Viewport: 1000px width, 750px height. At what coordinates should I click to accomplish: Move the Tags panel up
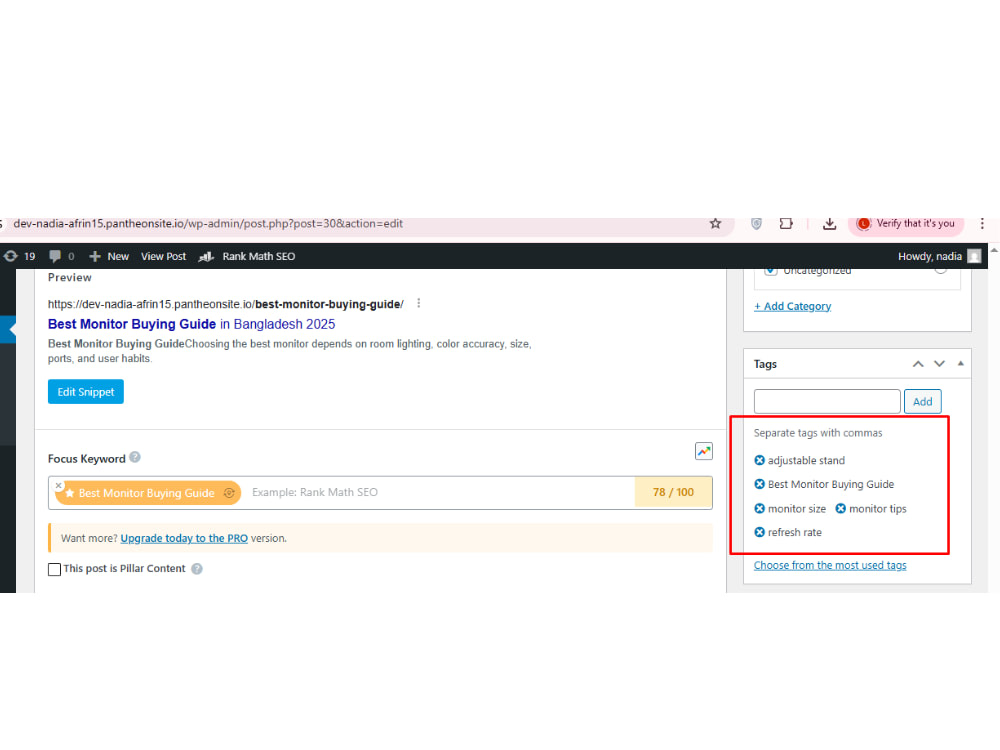918,364
